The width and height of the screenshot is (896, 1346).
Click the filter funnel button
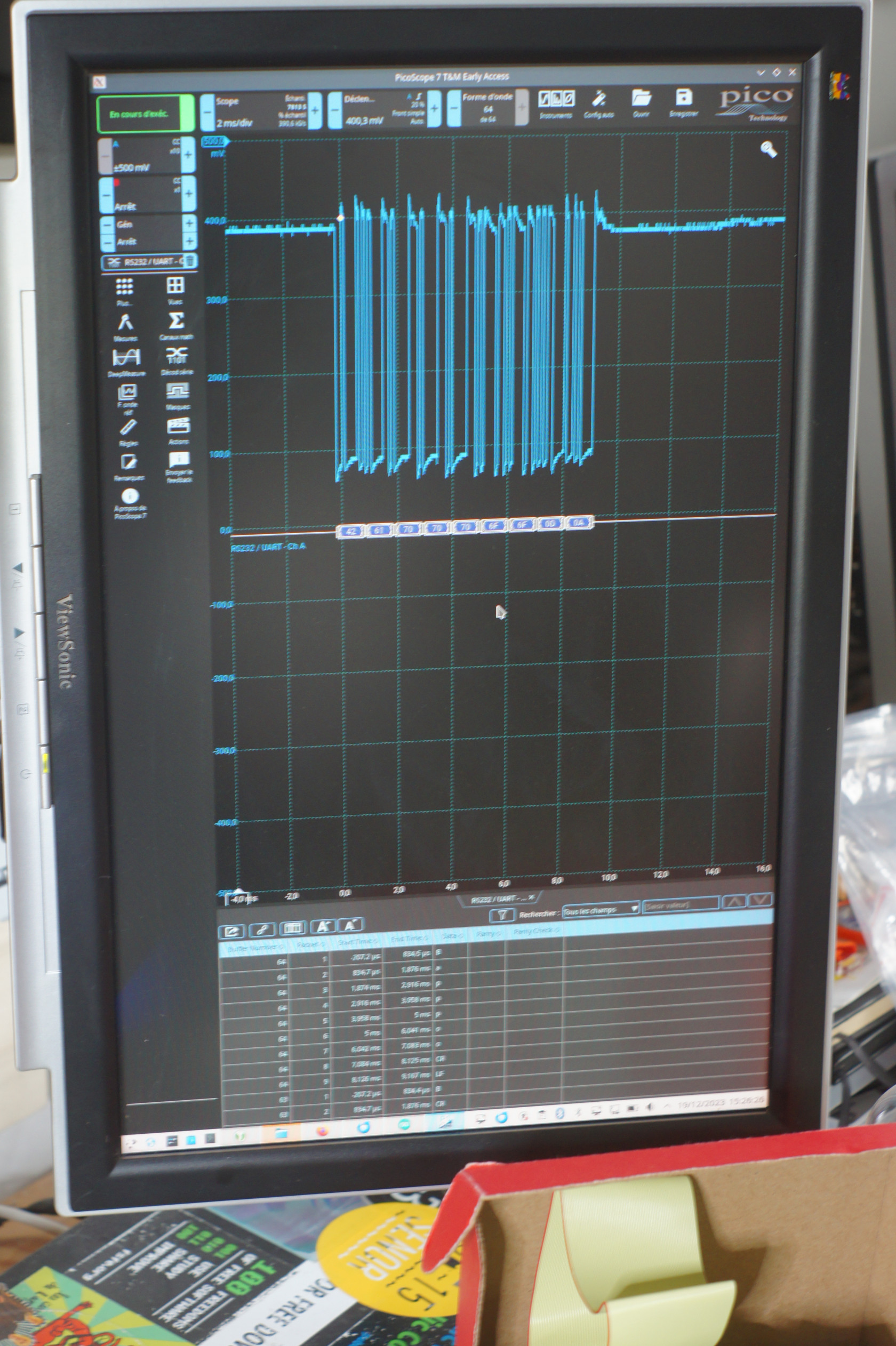click(x=502, y=915)
